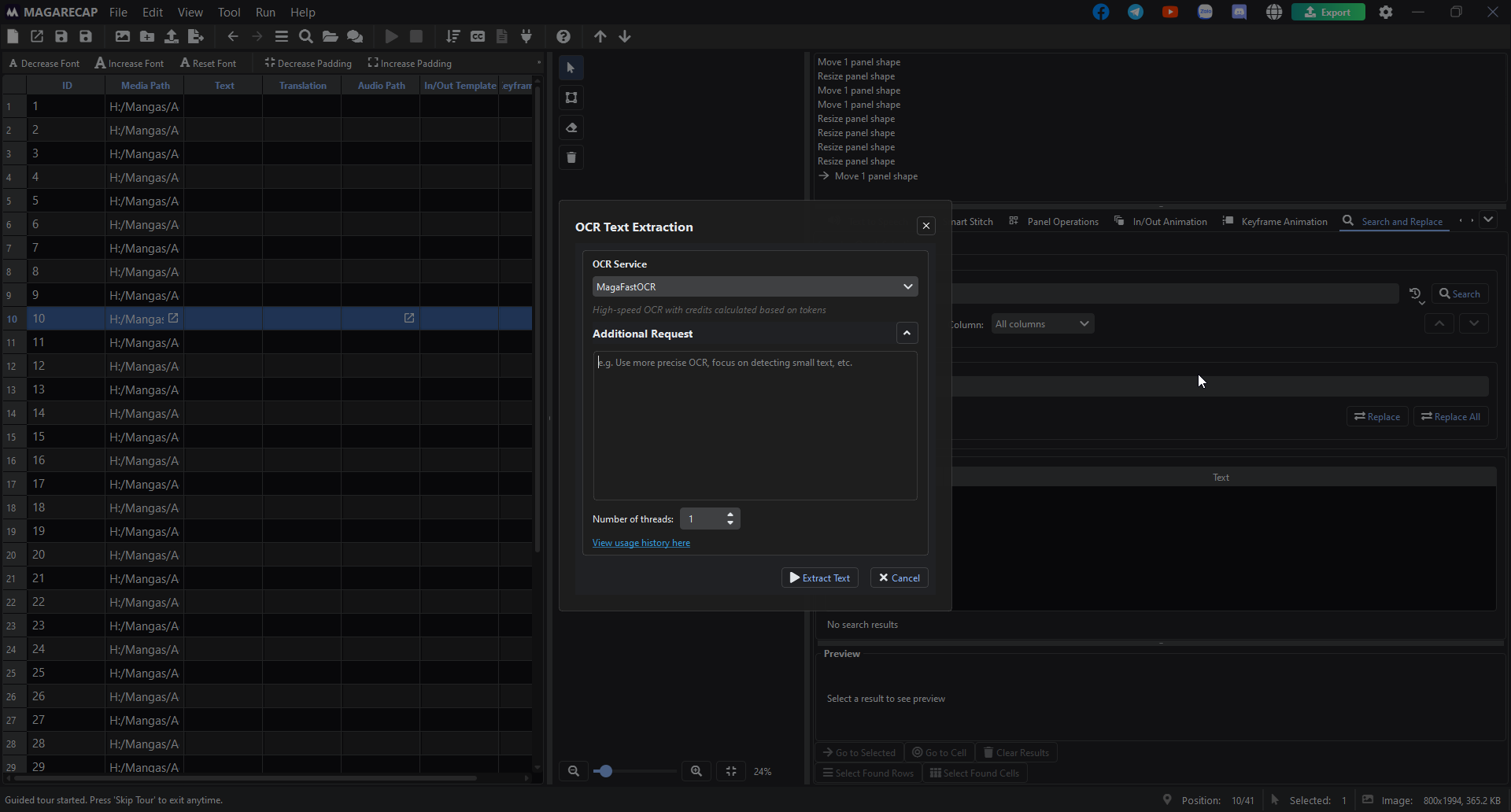Open the View menu
The image size is (1511, 812).
[x=190, y=12]
